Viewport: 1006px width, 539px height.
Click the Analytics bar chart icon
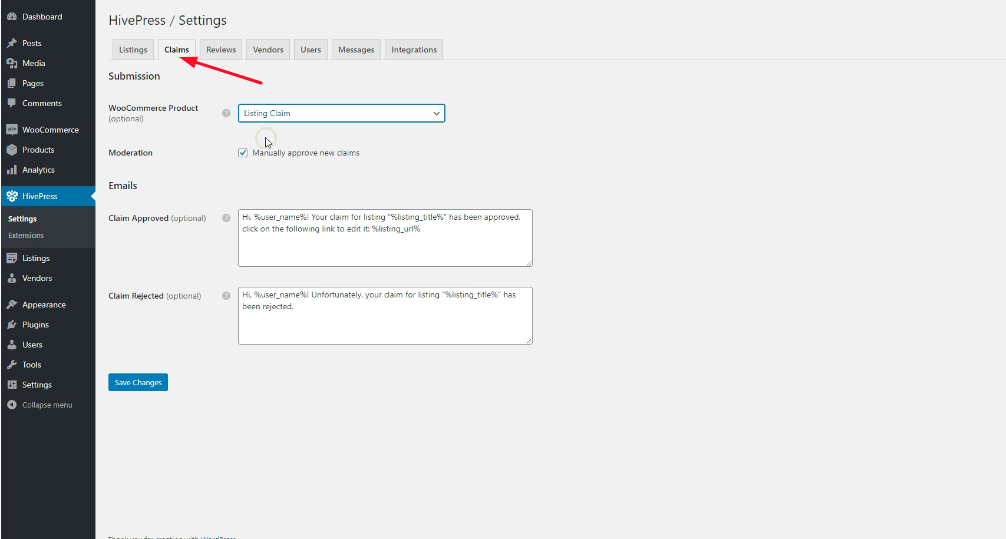click(x=12, y=170)
